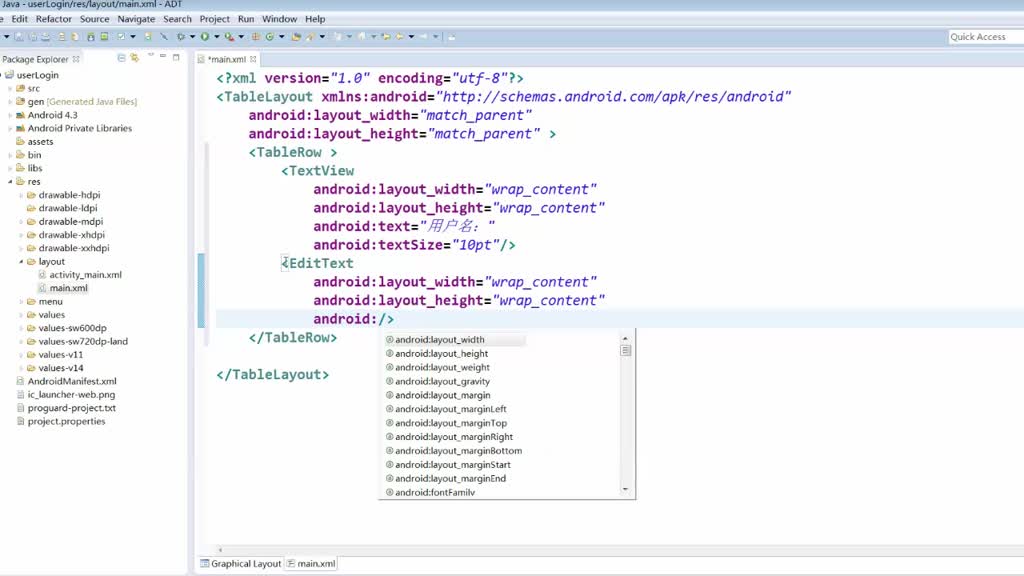The image size is (1024, 576).
Task: Choose android:fontFamily from autocomplete list
Action: [435, 492]
